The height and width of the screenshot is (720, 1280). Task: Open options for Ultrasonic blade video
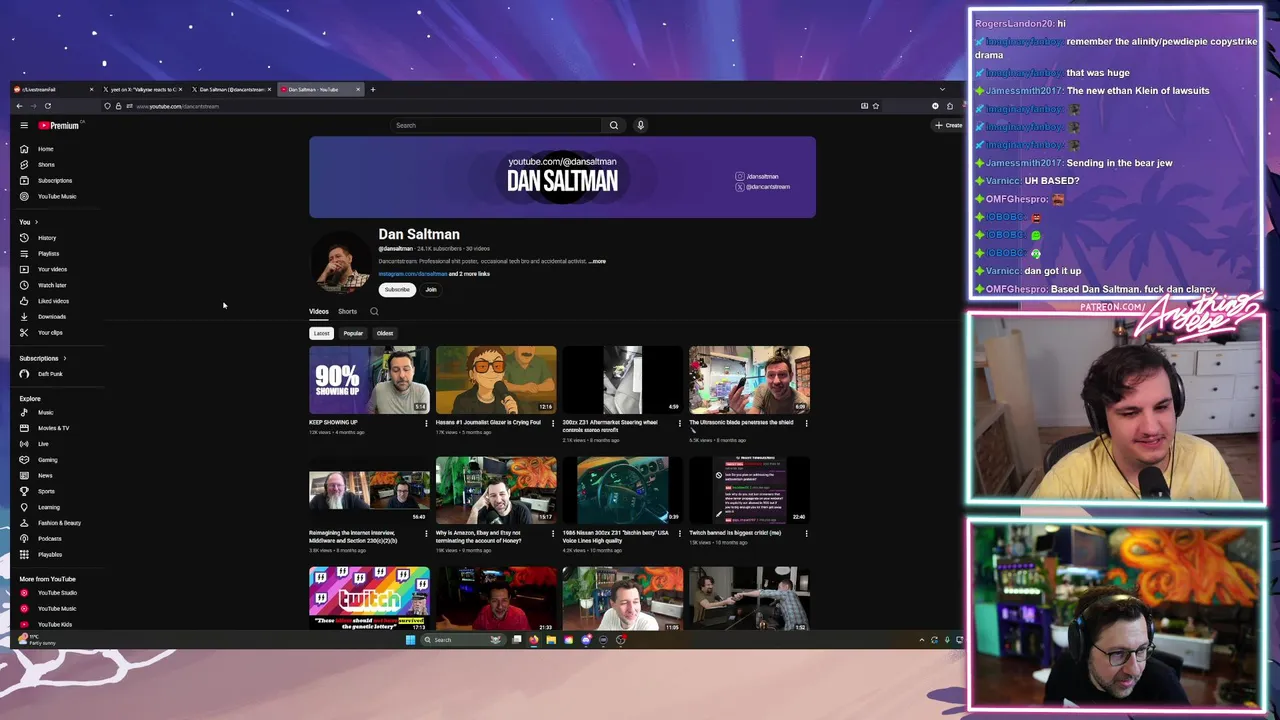(806, 423)
